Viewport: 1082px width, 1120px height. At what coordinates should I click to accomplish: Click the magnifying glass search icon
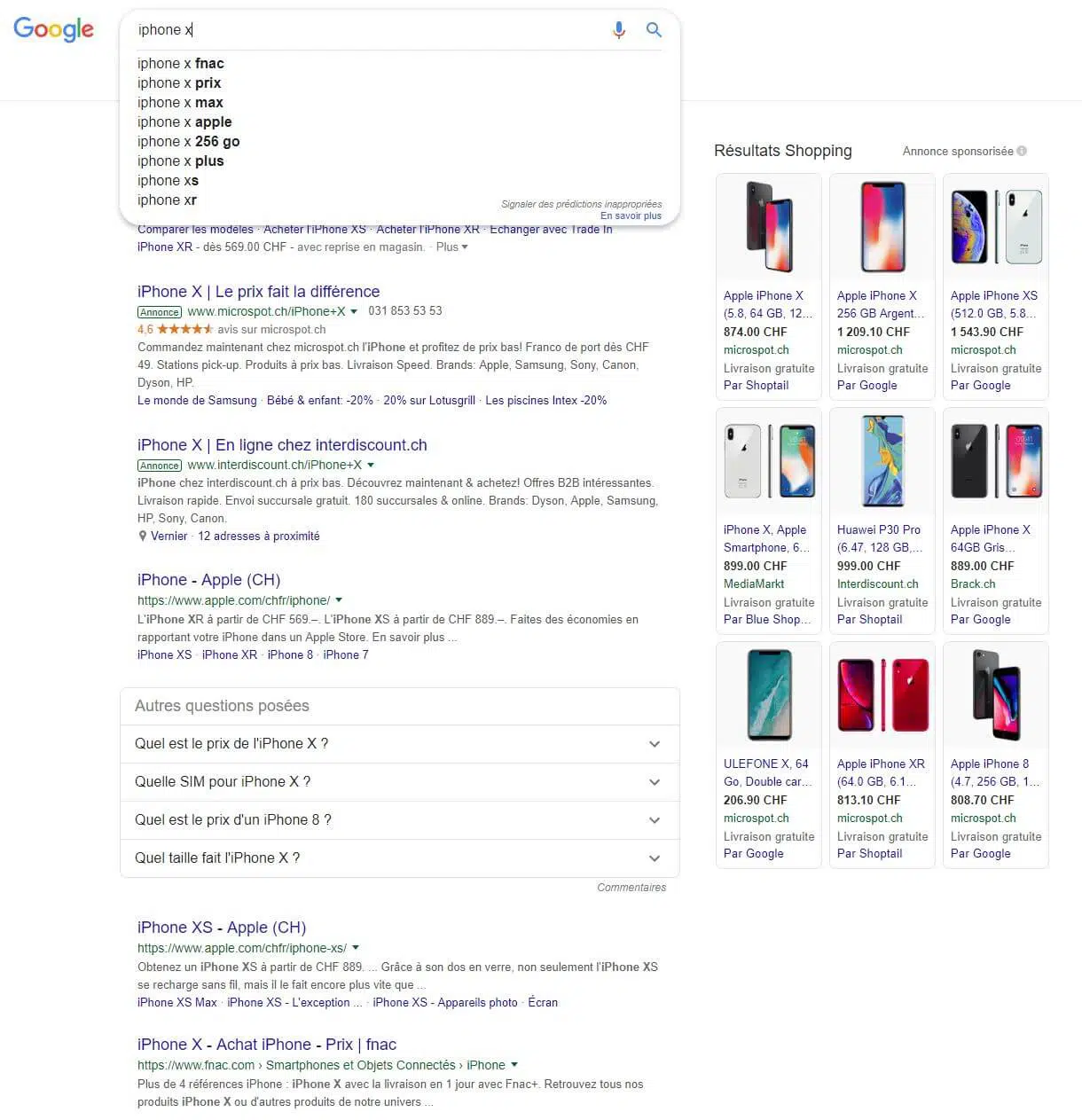pyautogui.click(x=654, y=30)
